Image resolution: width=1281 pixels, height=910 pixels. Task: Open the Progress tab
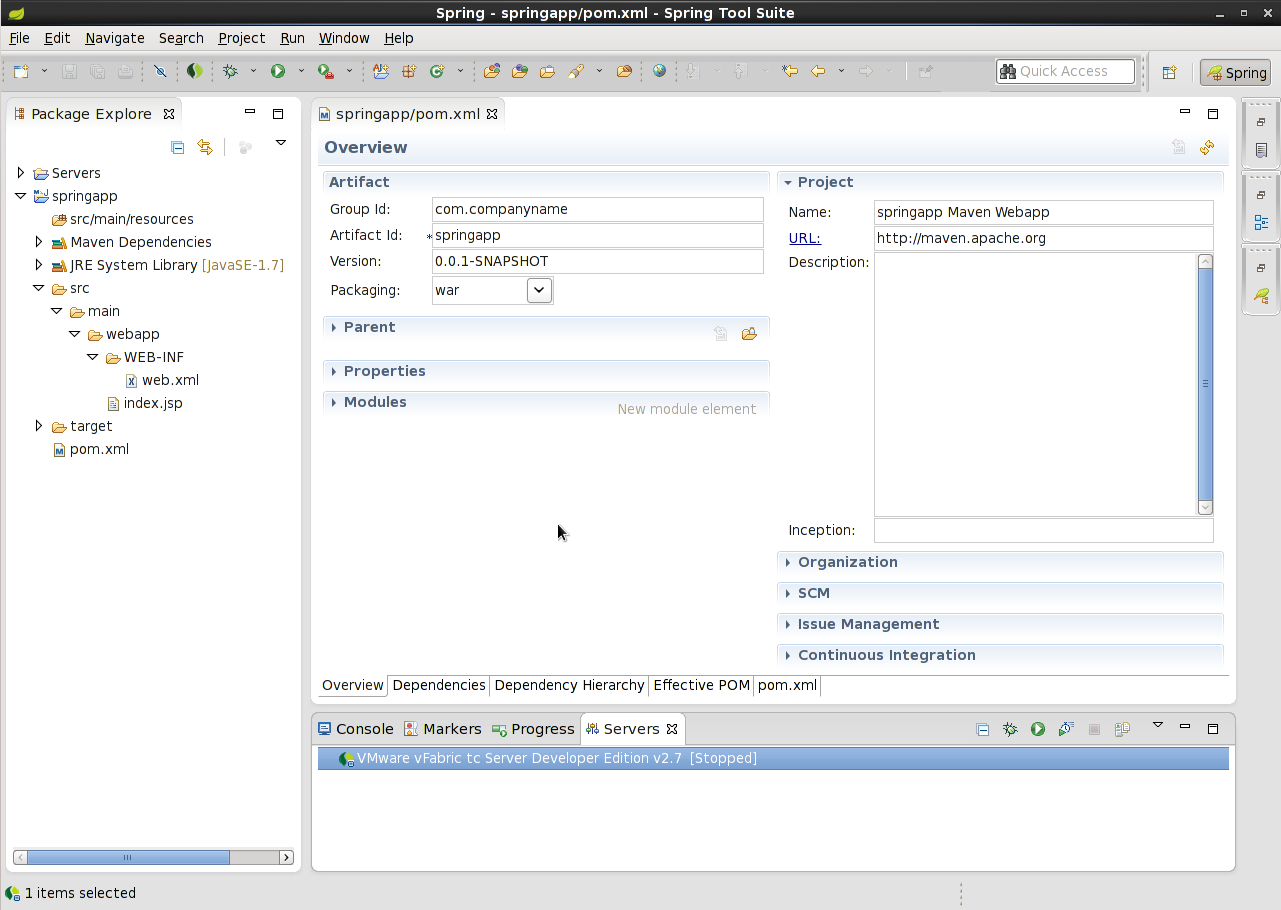[533, 729]
